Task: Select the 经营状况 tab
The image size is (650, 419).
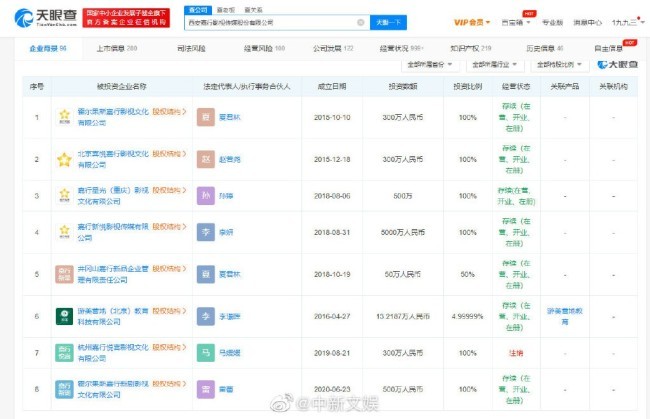Action: tap(402, 48)
